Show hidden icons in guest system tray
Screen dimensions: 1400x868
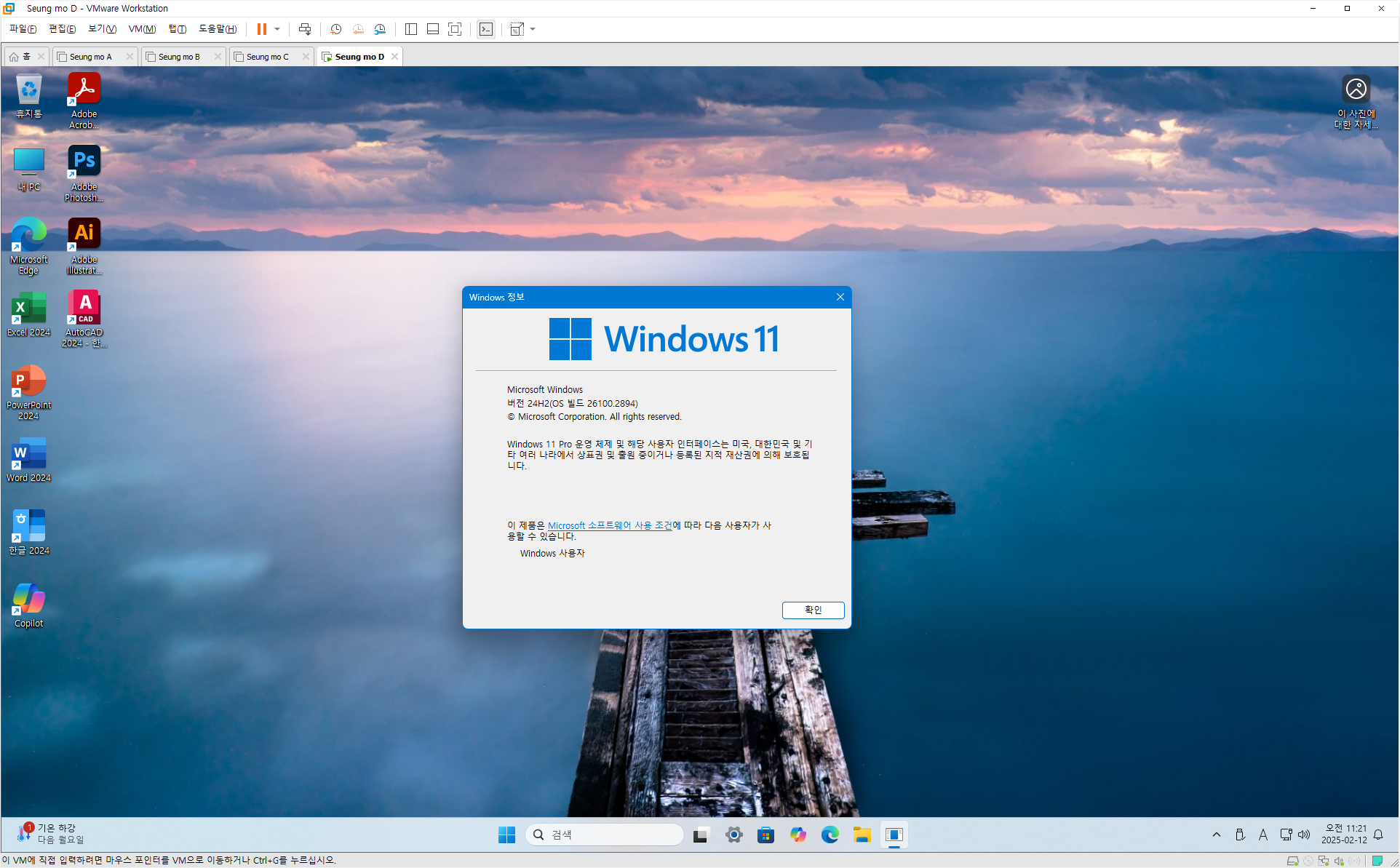click(x=1216, y=835)
